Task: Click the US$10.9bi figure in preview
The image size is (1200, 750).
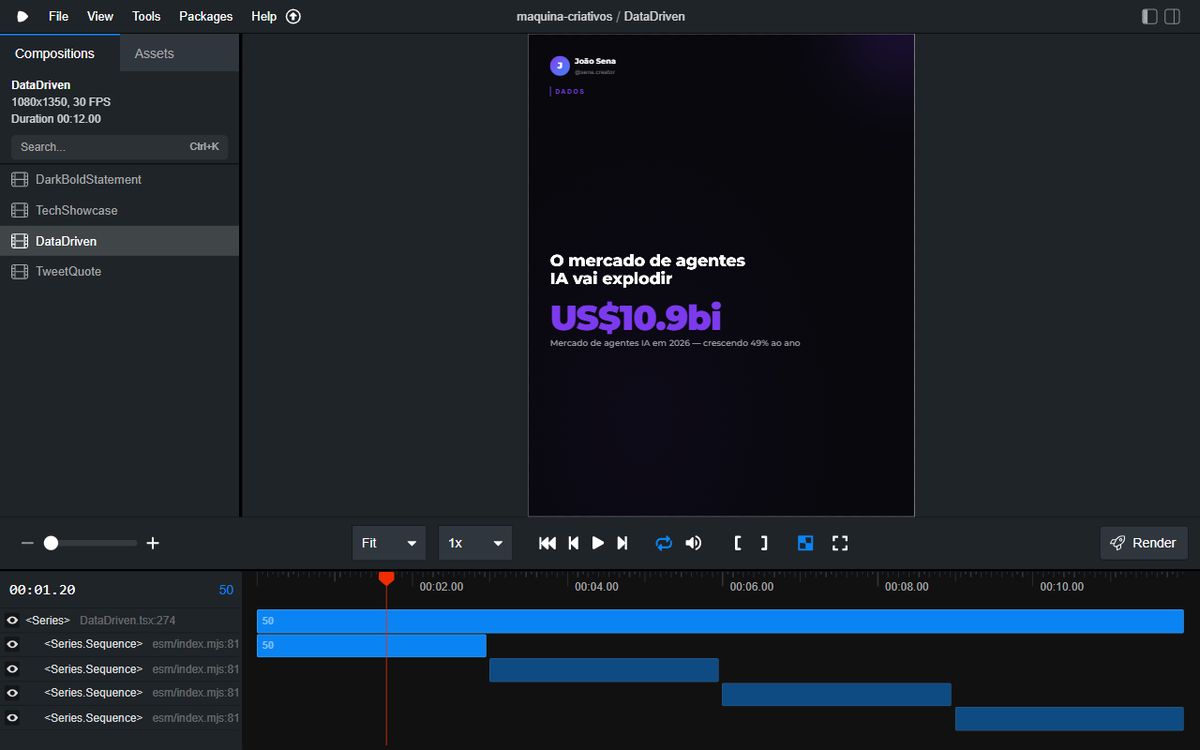Action: click(635, 318)
